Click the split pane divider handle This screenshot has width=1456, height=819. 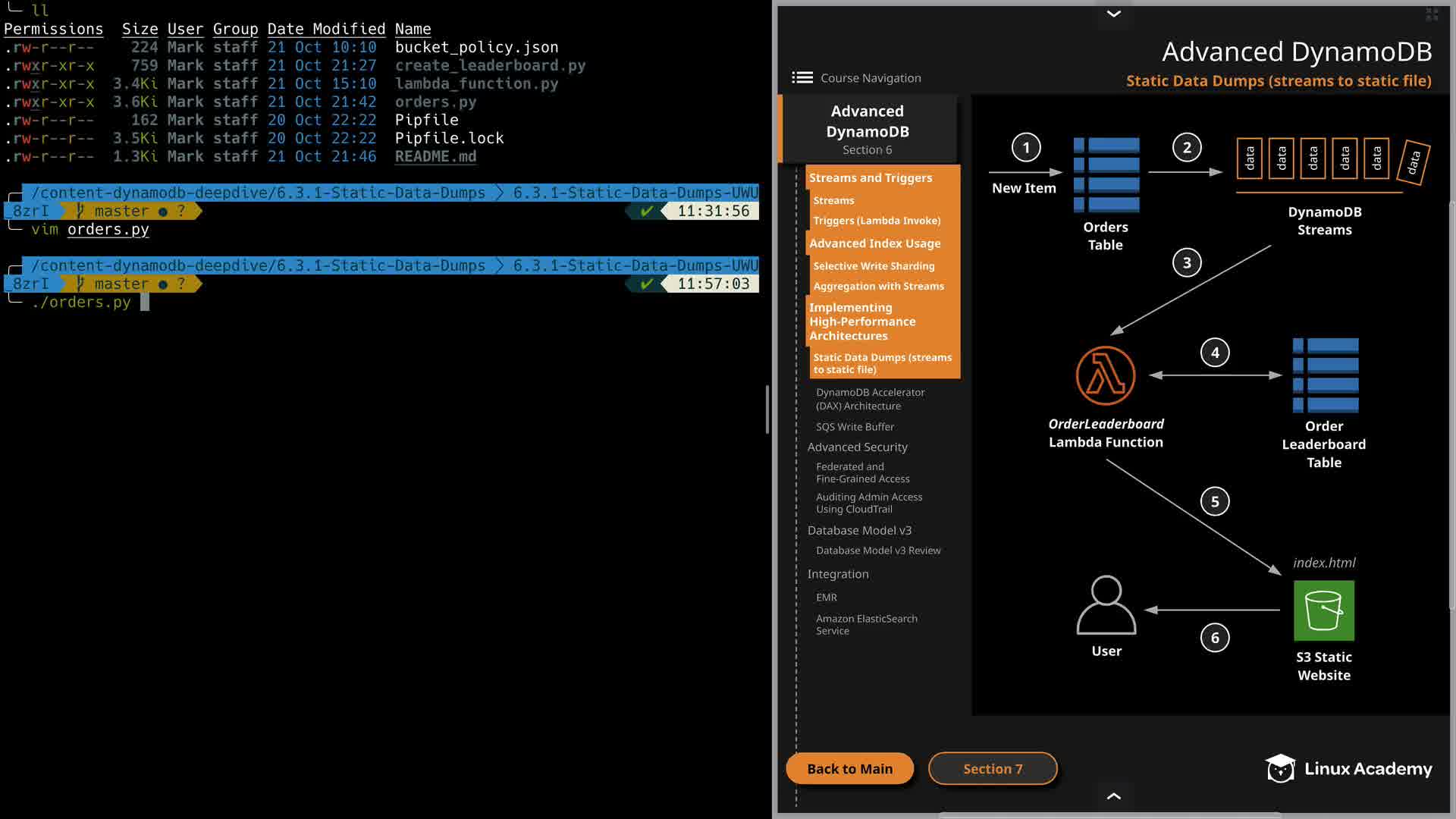pos(767,409)
